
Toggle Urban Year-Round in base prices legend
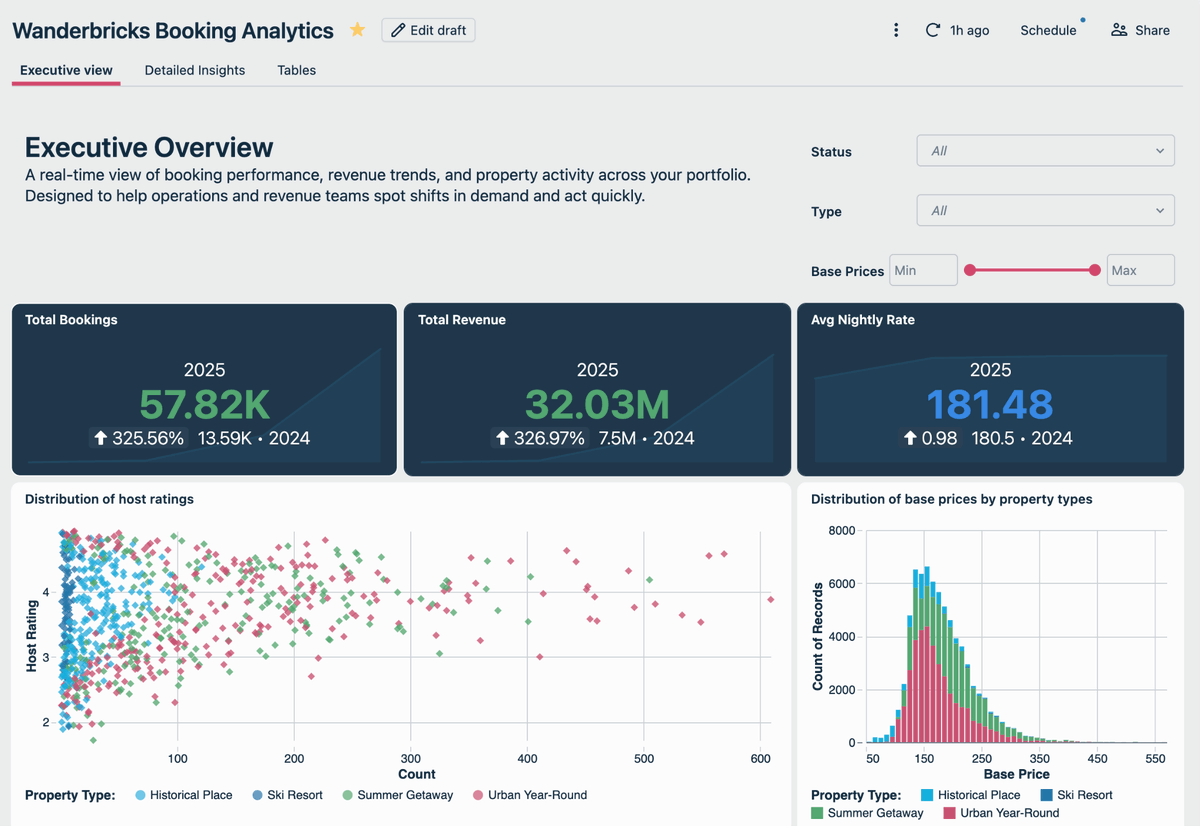tap(1001, 813)
